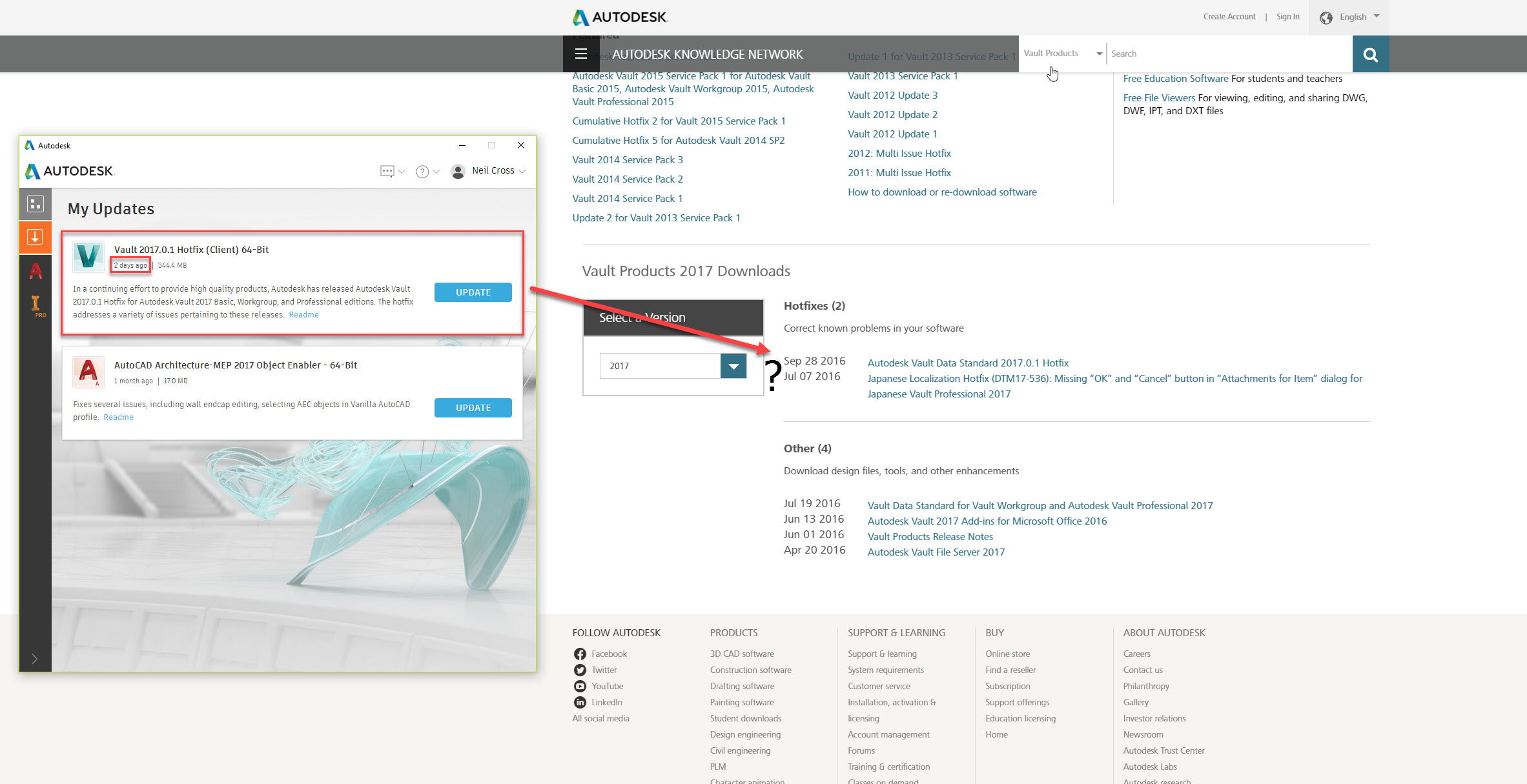Expand the version selector dropdown for 2017
Screen dimensions: 1527x784
tap(732, 365)
